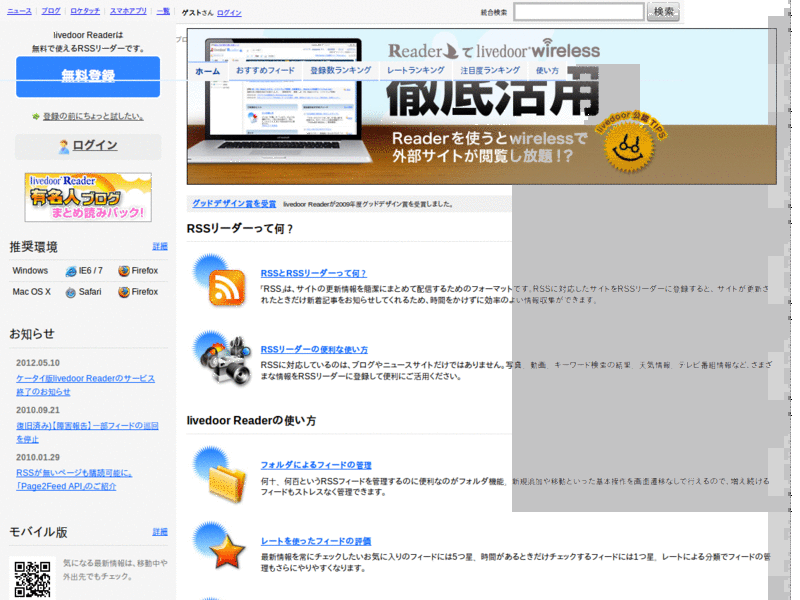Click the ブログ top link
This screenshot has width=800, height=600.
click(51, 11)
